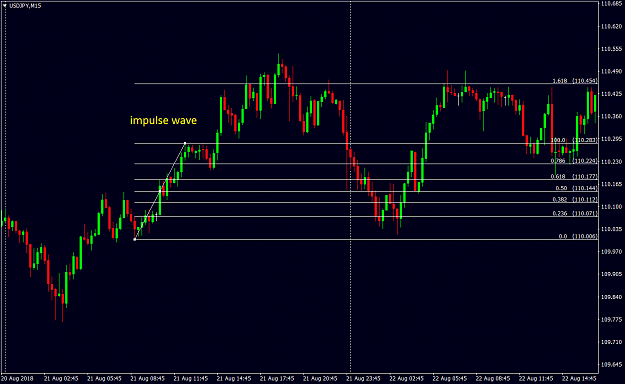Click the 21 Aug 02:45 time axis label

[61, 378]
